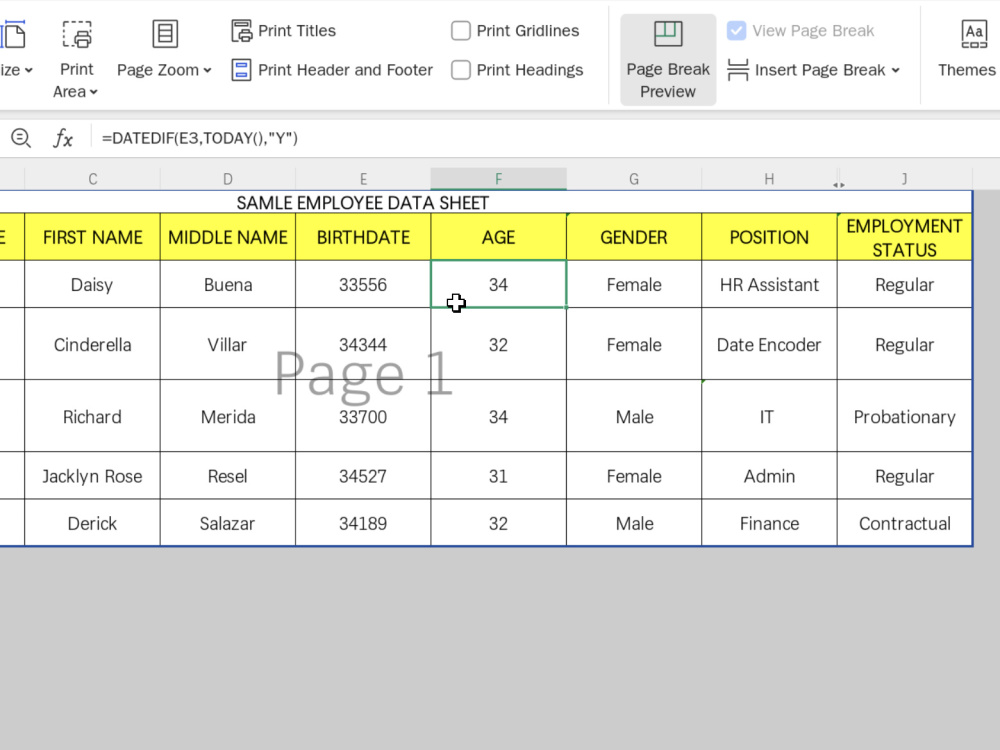Select the SAMLE EMPLOYEE DATA SHEET title cell
This screenshot has width=1000, height=750.
pos(363,203)
